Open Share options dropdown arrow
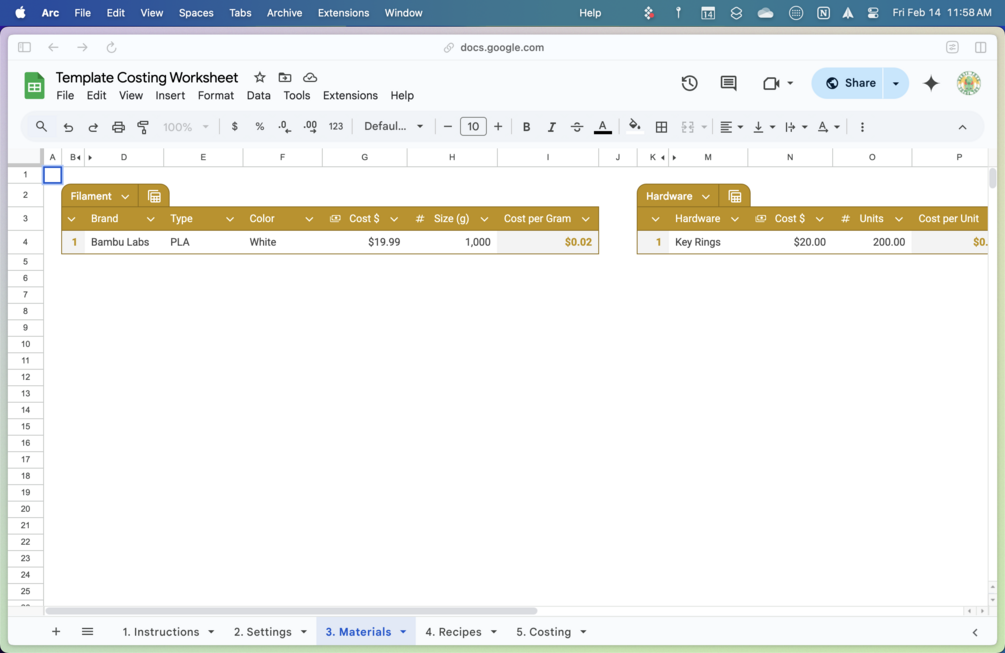1005x653 pixels. coord(895,83)
